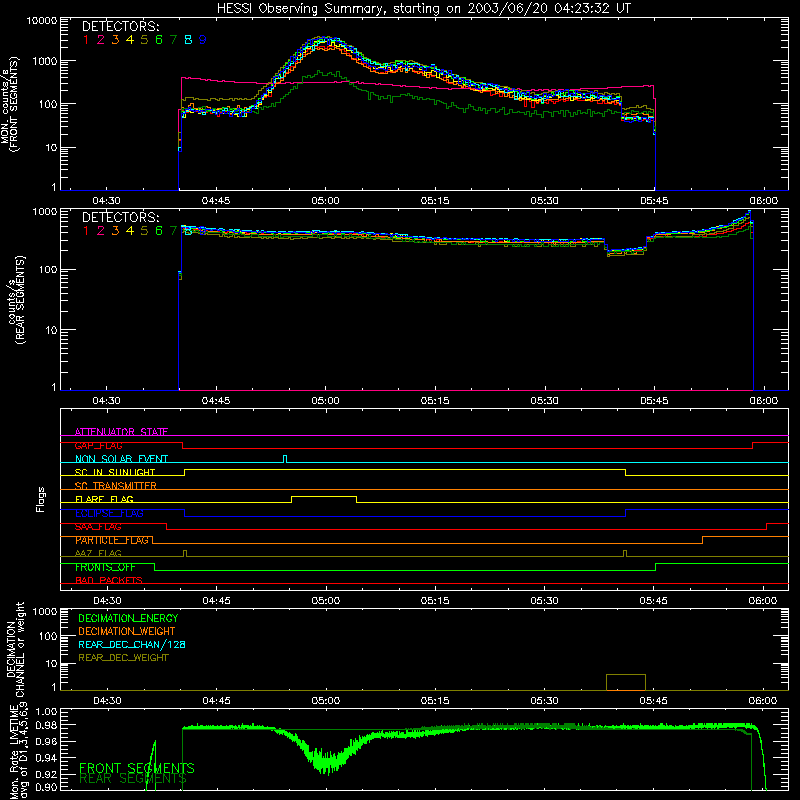Click the second AAZ_FLAG spike near 05:41
The image size is (800, 800).
click(625, 554)
